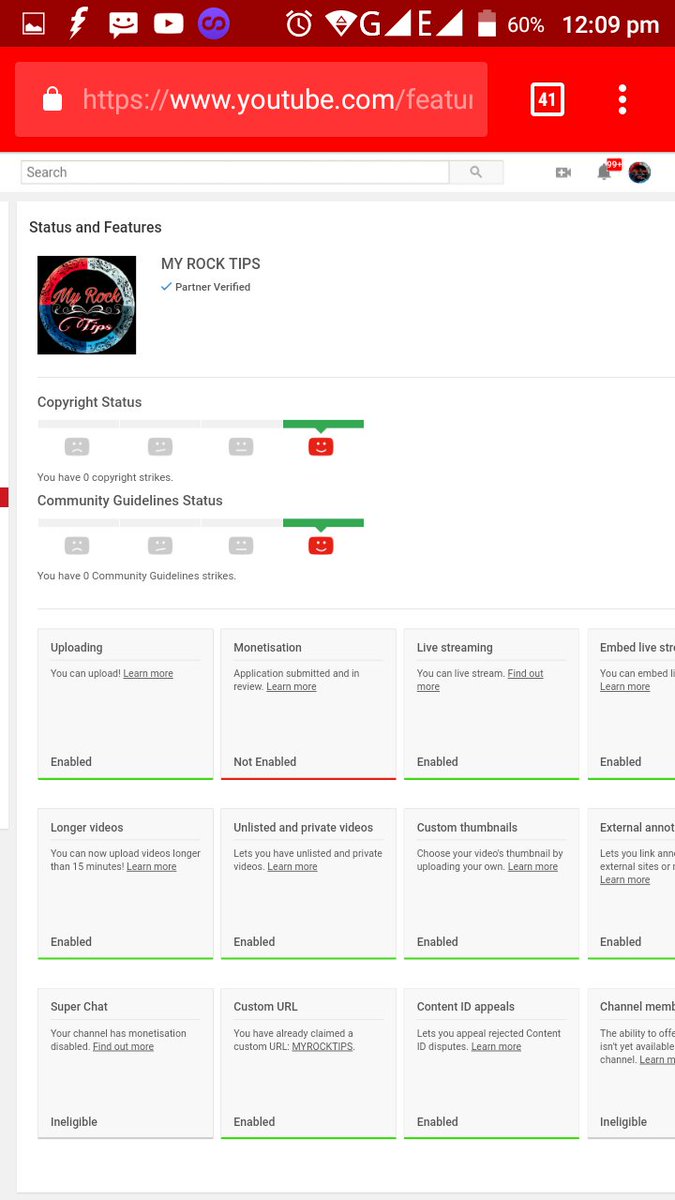Open the browser three-dot menu
Screen dimensions: 675x1200
[622, 99]
